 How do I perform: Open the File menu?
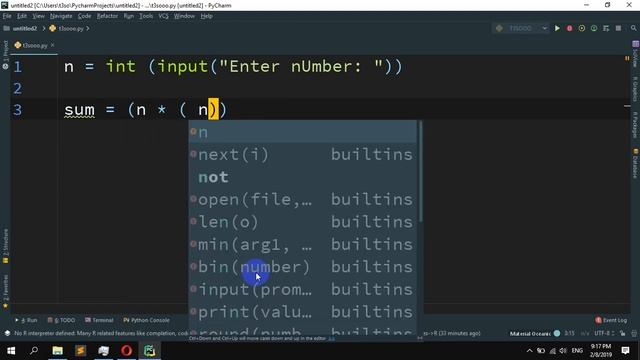7,16
